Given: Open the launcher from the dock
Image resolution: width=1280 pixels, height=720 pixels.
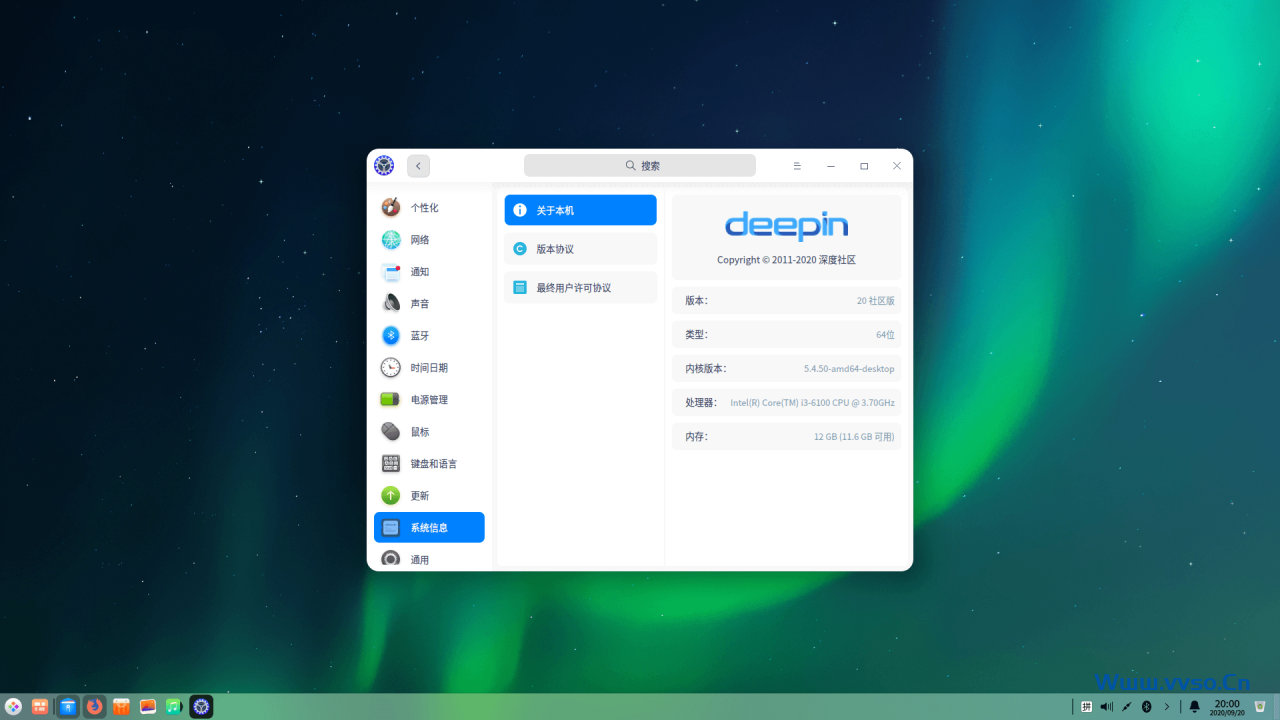Looking at the screenshot, I should (x=13, y=707).
